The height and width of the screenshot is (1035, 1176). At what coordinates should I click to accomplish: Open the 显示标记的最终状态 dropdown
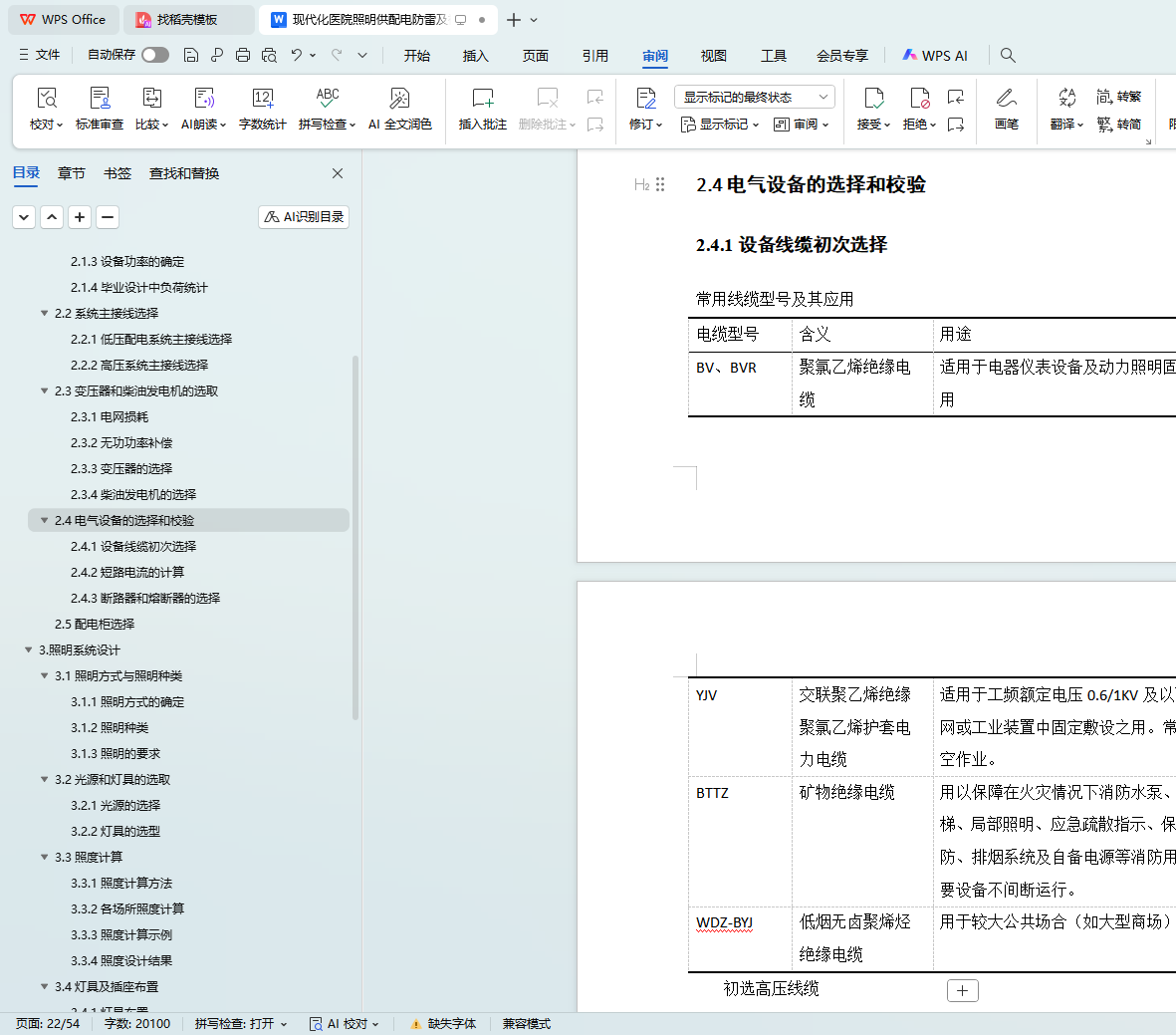coord(754,97)
